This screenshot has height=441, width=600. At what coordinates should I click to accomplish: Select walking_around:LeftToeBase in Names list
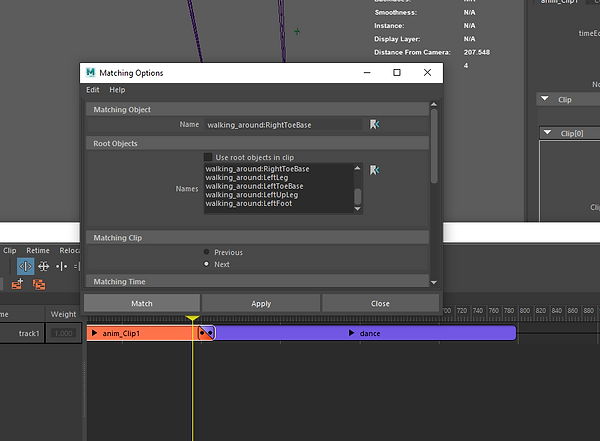(x=254, y=186)
